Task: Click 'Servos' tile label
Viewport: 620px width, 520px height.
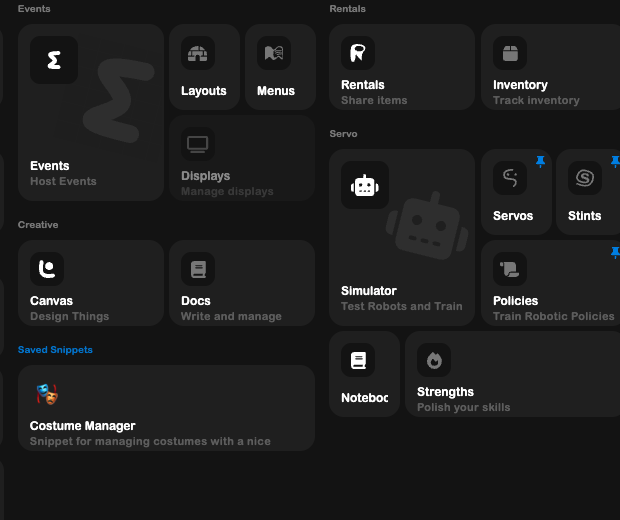Action: (x=513, y=216)
